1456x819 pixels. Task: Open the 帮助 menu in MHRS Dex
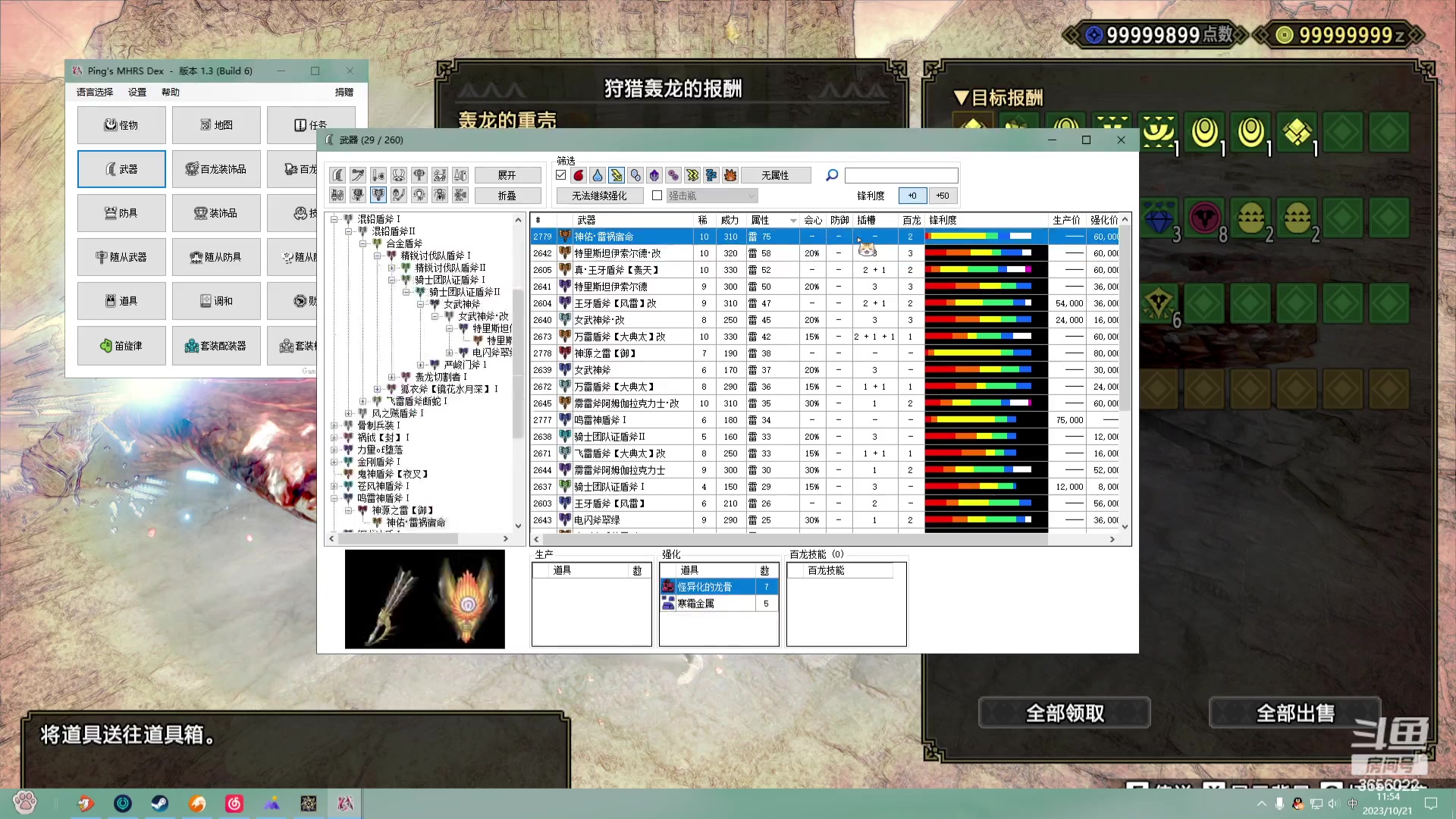pos(171,93)
